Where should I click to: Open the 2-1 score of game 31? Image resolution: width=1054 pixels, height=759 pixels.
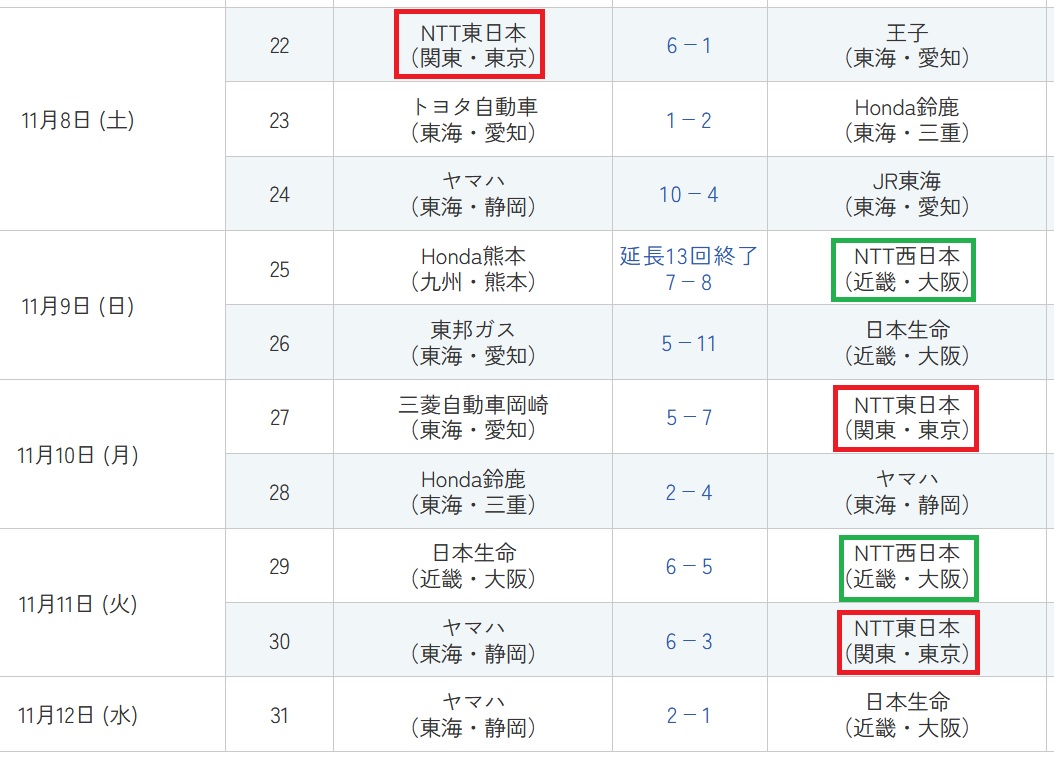click(688, 715)
